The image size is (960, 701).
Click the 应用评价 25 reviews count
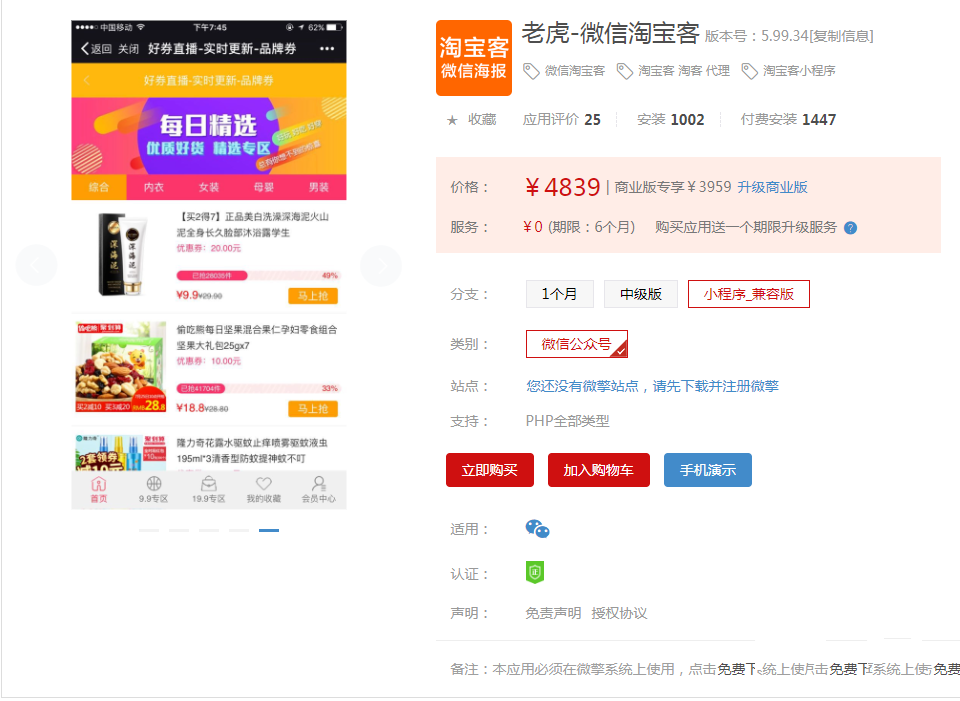tap(561, 120)
